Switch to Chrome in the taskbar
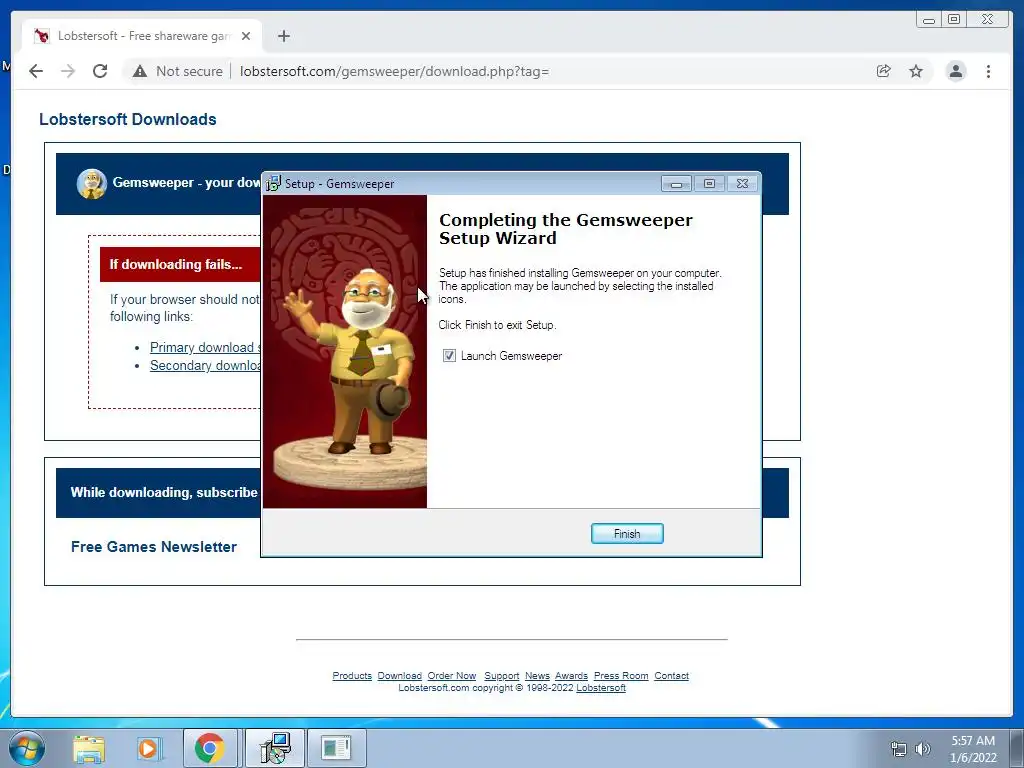1024x768 pixels. click(209, 748)
